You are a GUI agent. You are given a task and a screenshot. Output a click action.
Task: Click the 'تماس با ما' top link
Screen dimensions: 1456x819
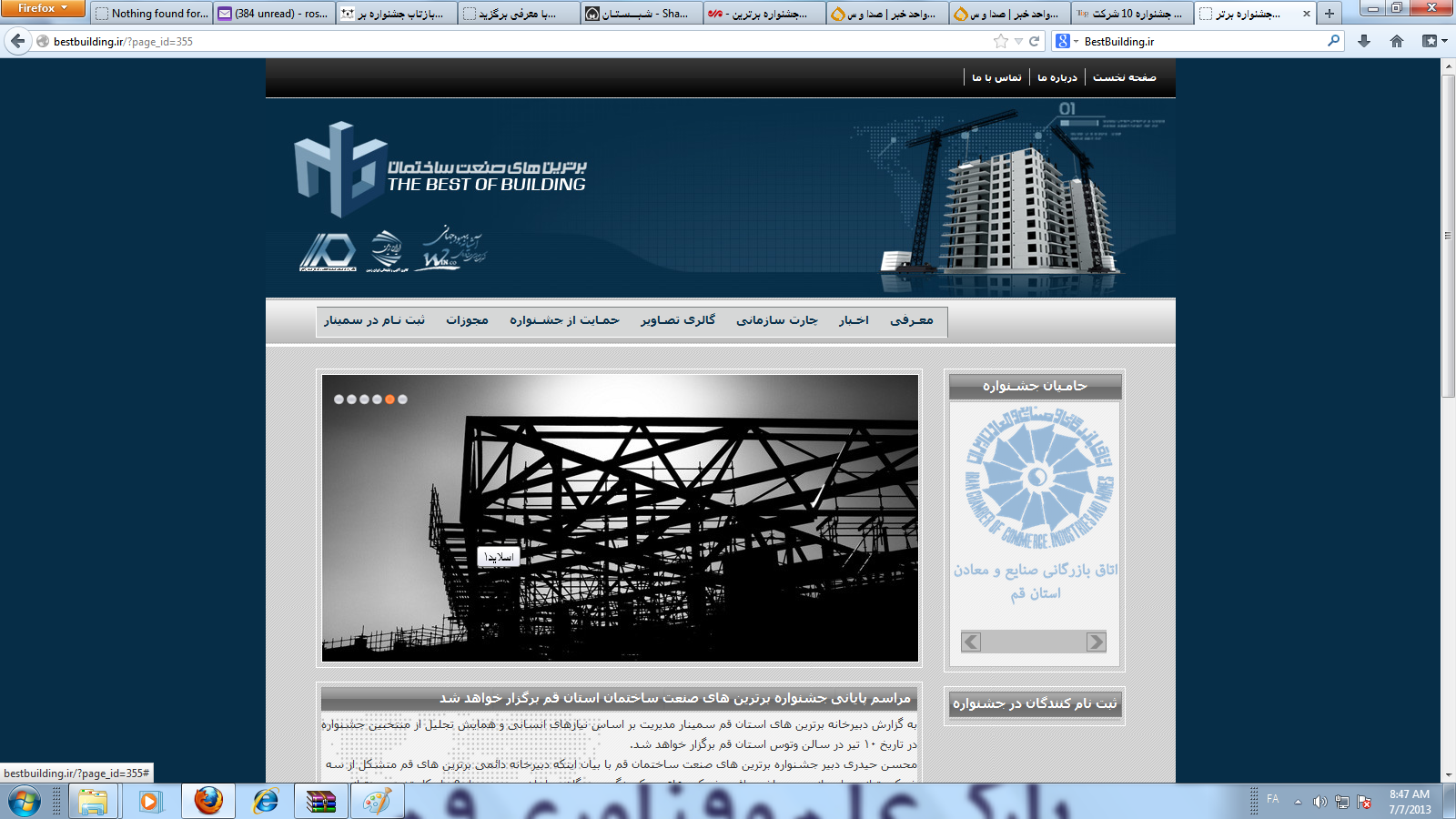coord(996,77)
